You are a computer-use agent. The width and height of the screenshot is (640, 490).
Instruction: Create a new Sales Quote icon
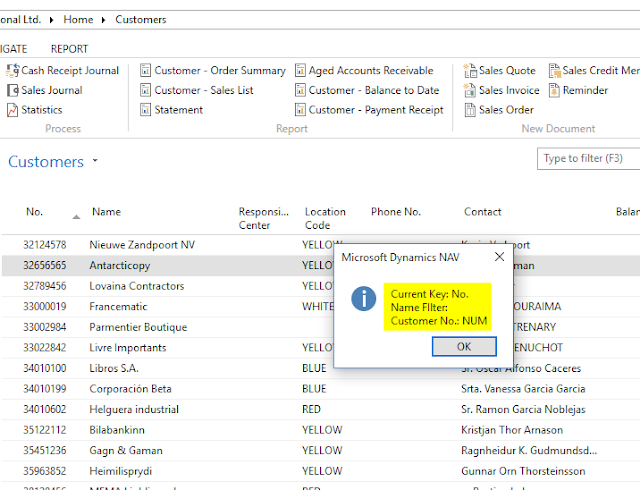[x=470, y=71]
